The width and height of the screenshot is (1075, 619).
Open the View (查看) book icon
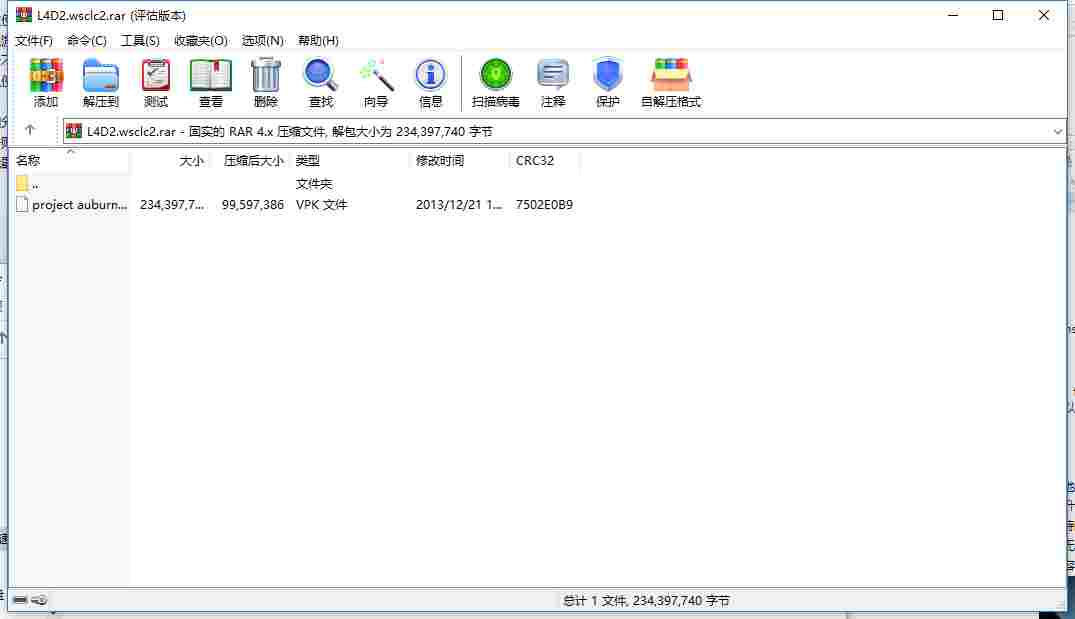click(210, 76)
